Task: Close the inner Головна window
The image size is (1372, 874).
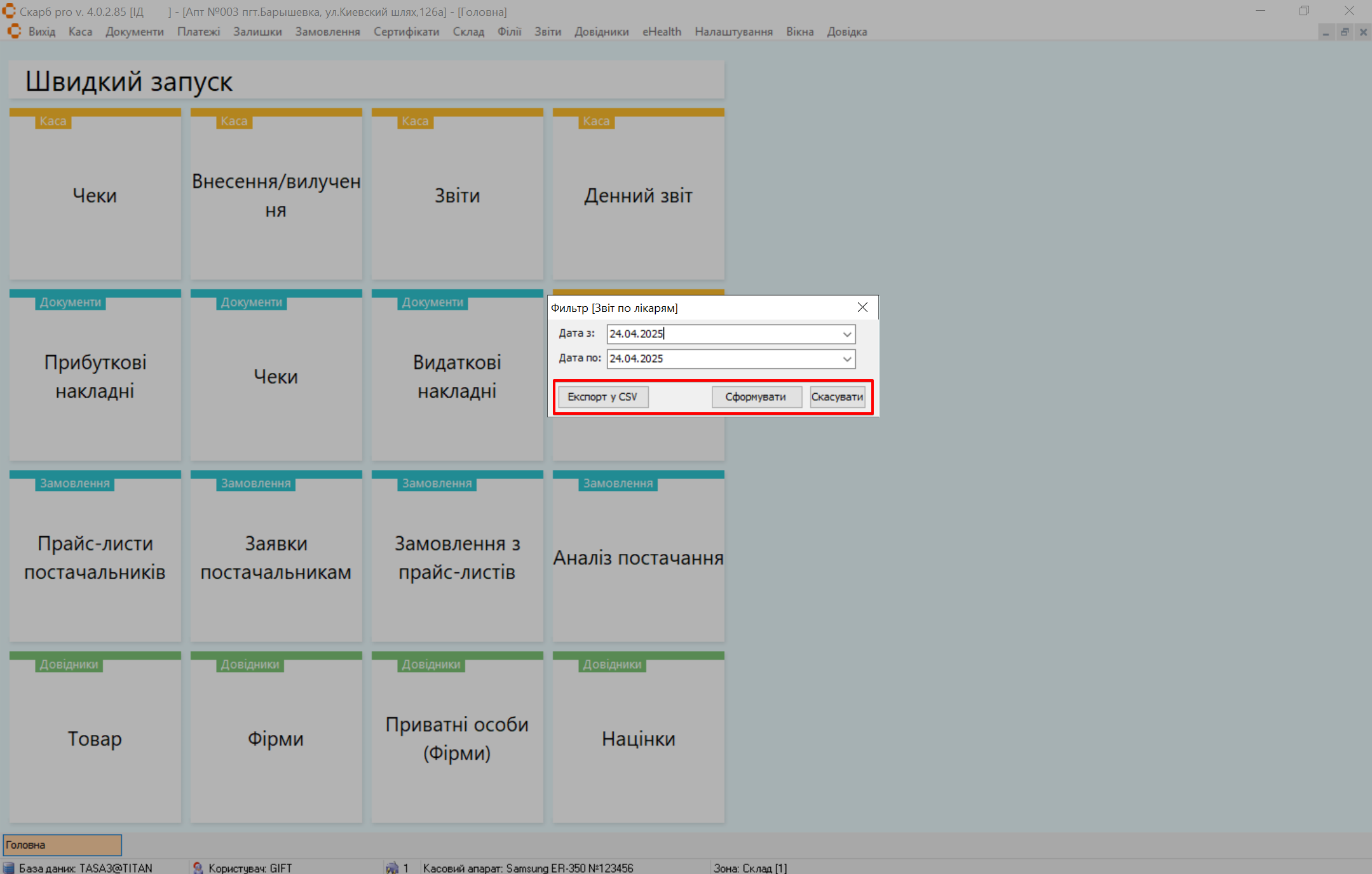Action: [x=1363, y=32]
